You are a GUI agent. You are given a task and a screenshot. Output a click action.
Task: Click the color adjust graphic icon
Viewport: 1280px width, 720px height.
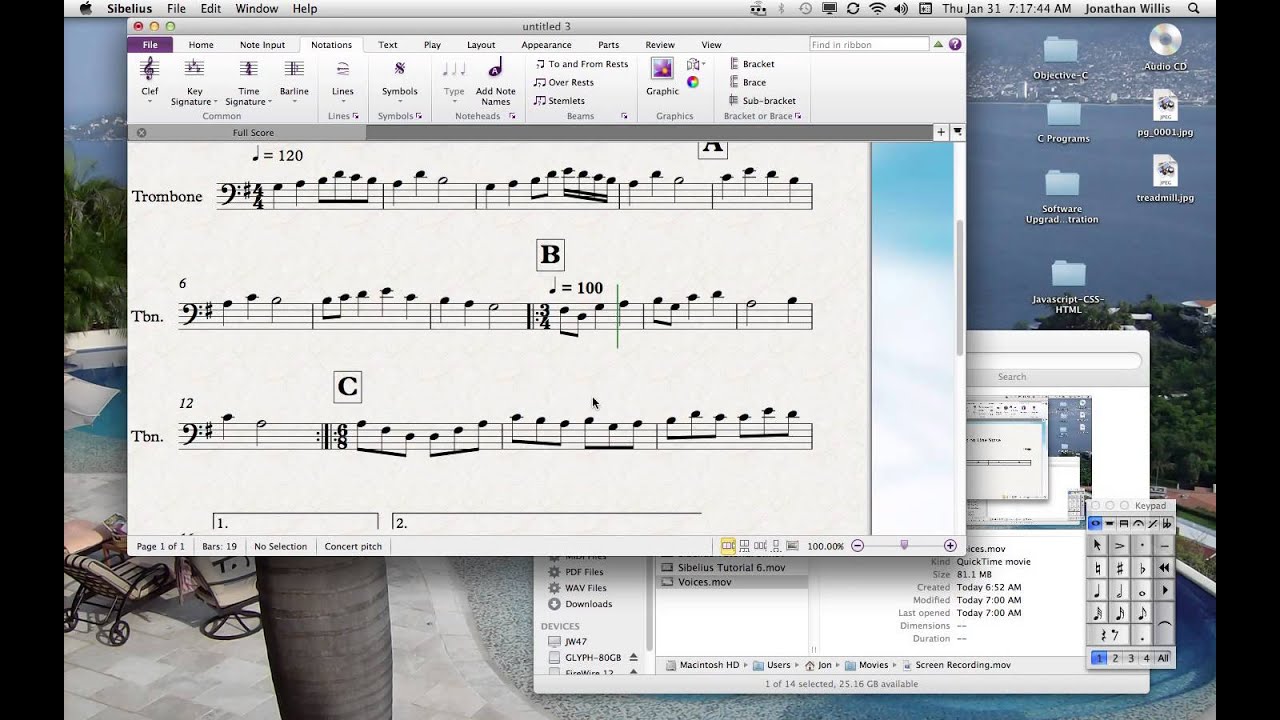(x=693, y=82)
